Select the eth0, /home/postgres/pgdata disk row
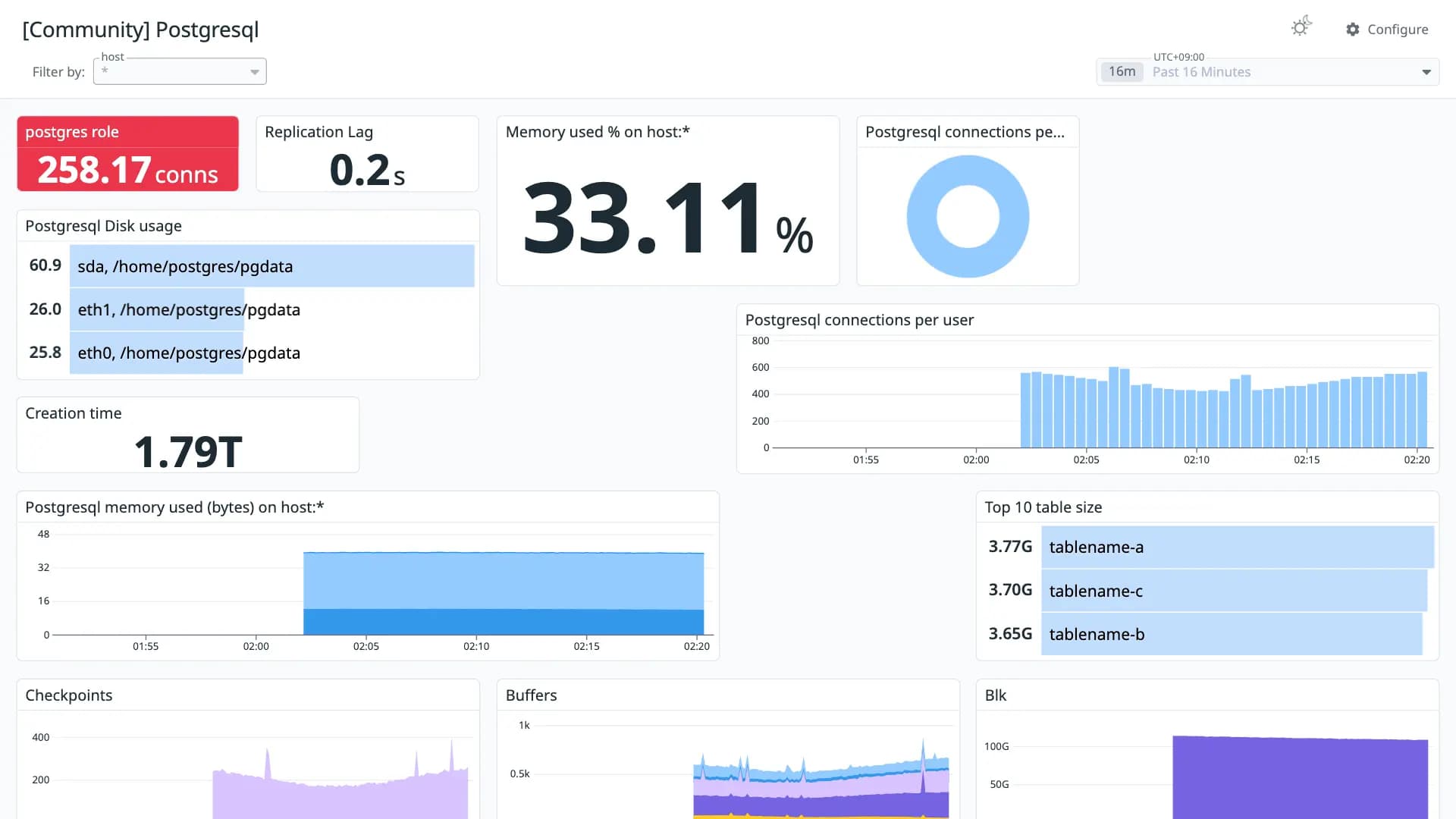1456x819 pixels. [250, 353]
